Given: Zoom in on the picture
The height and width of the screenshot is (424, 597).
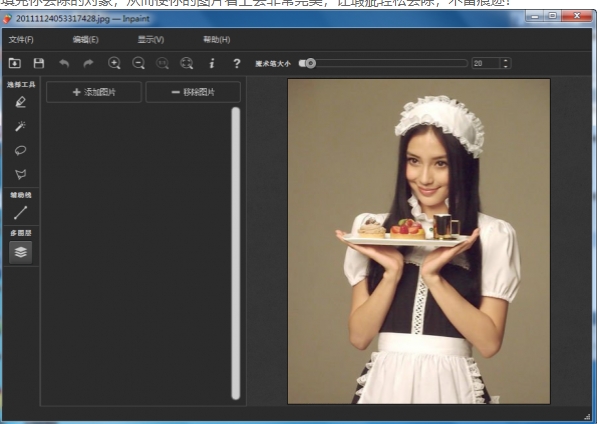Looking at the screenshot, I should click(x=114, y=63).
